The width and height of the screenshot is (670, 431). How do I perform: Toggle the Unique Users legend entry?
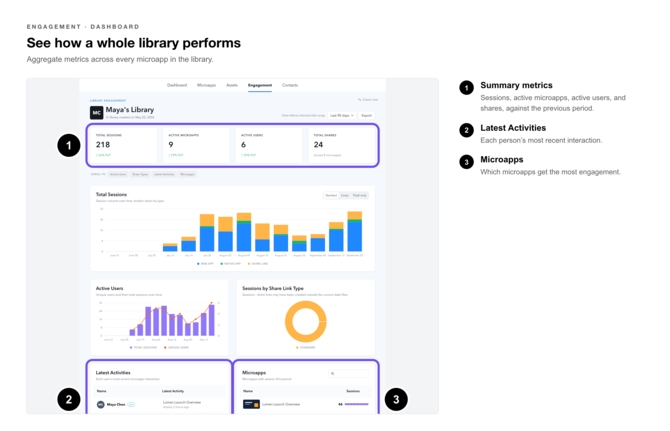click(176, 347)
